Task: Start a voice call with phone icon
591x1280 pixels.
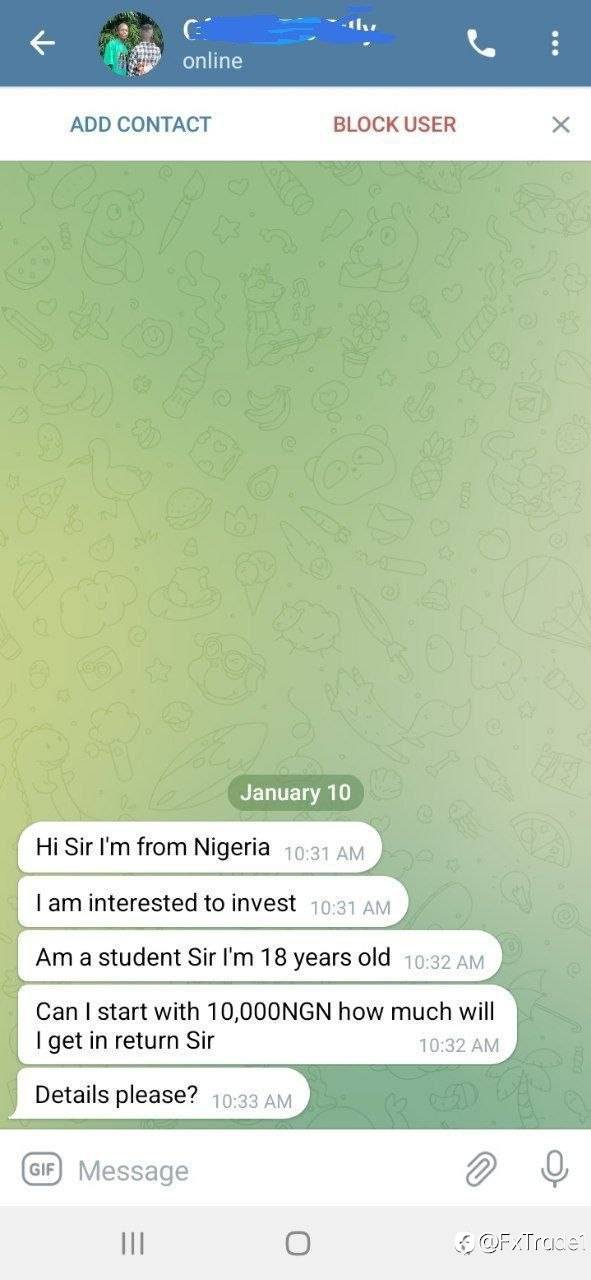Action: click(481, 43)
